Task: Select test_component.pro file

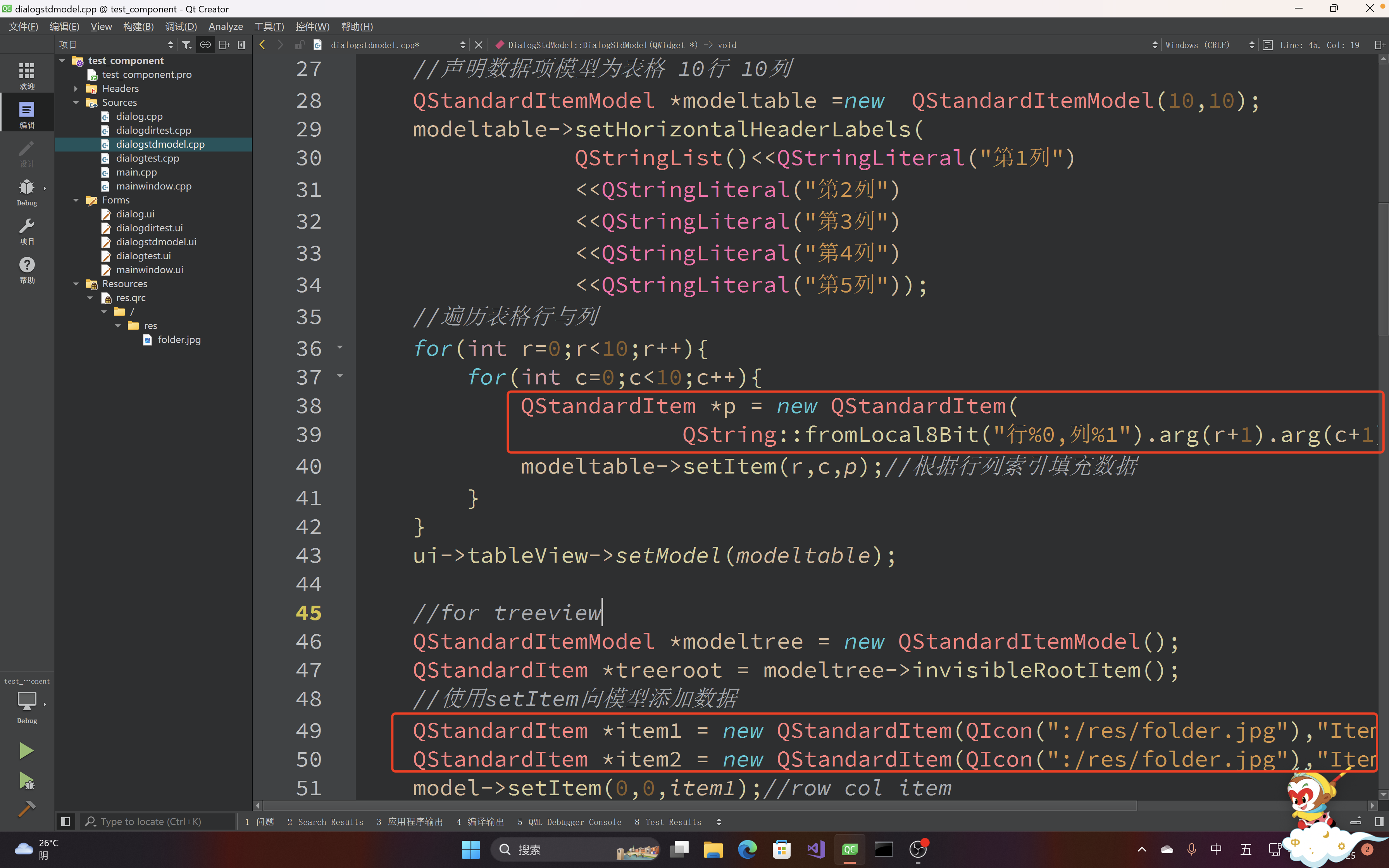Action: click(x=147, y=75)
